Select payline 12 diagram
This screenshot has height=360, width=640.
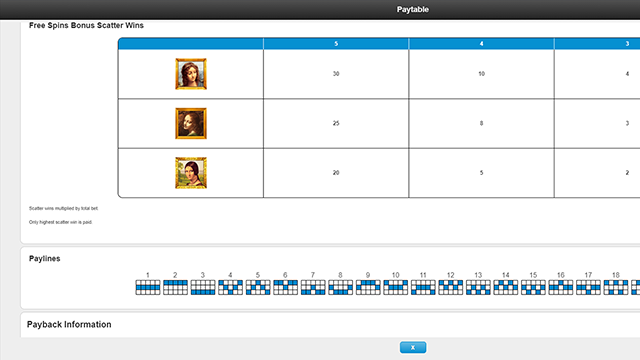click(451, 287)
